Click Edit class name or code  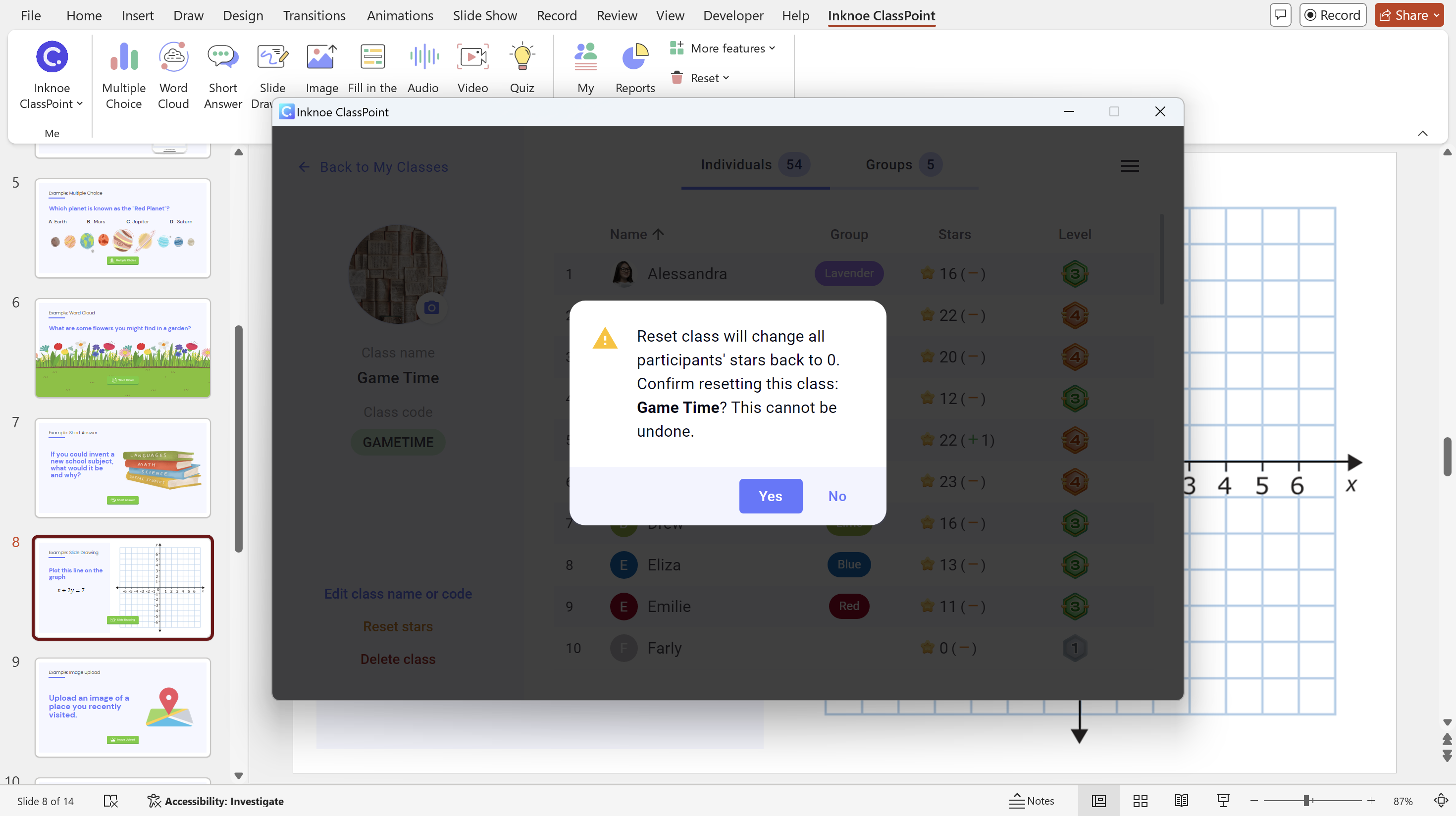(x=398, y=593)
